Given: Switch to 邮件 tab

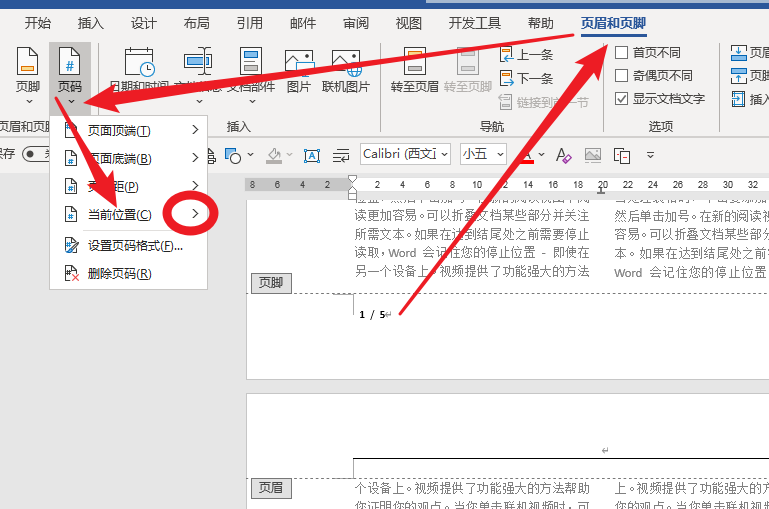Looking at the screenshot, I should (x=303, y=23).
